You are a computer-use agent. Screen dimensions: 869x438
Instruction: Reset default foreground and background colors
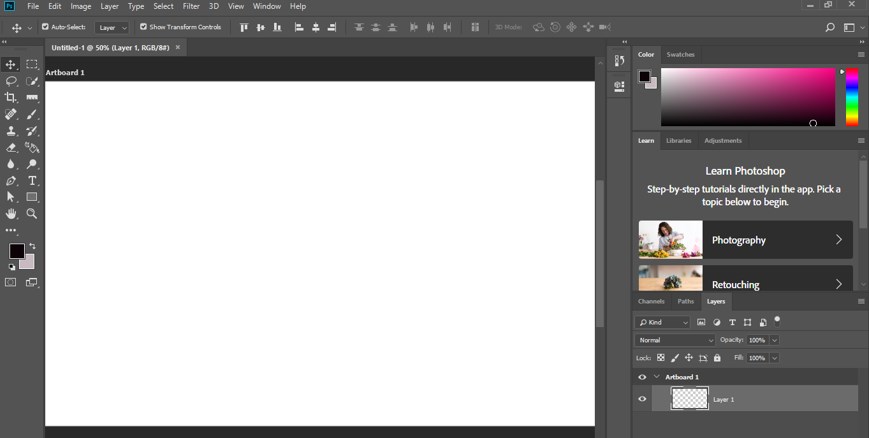pyautogui.click(x=12, y=267)
